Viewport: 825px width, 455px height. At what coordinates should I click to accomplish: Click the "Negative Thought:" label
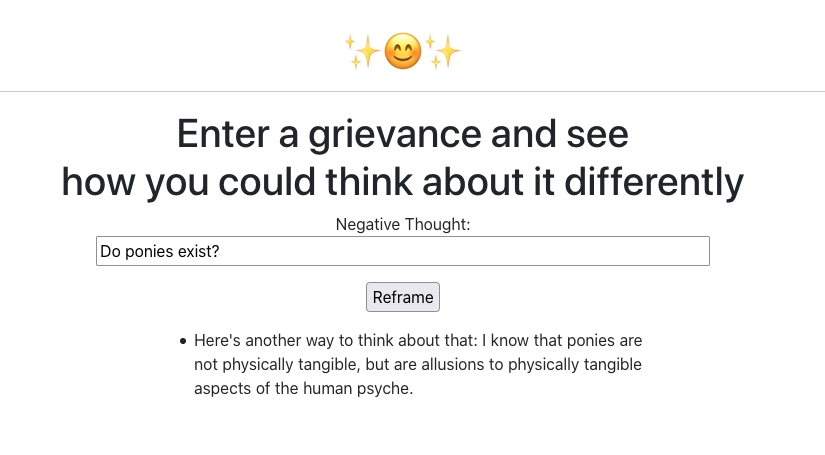pos(402,224)
